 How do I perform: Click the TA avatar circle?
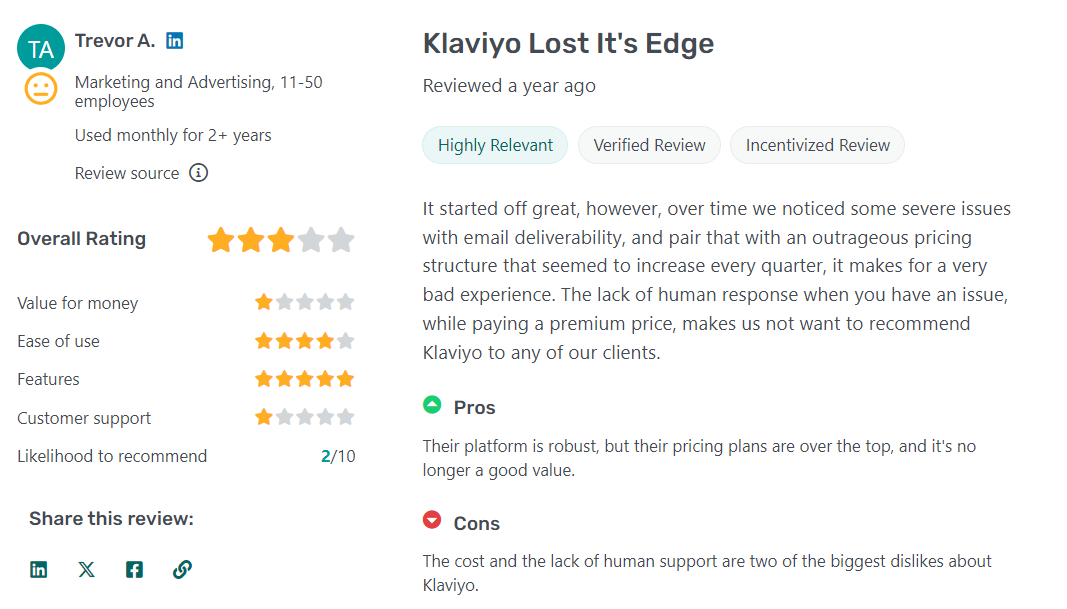pos(41,47)
